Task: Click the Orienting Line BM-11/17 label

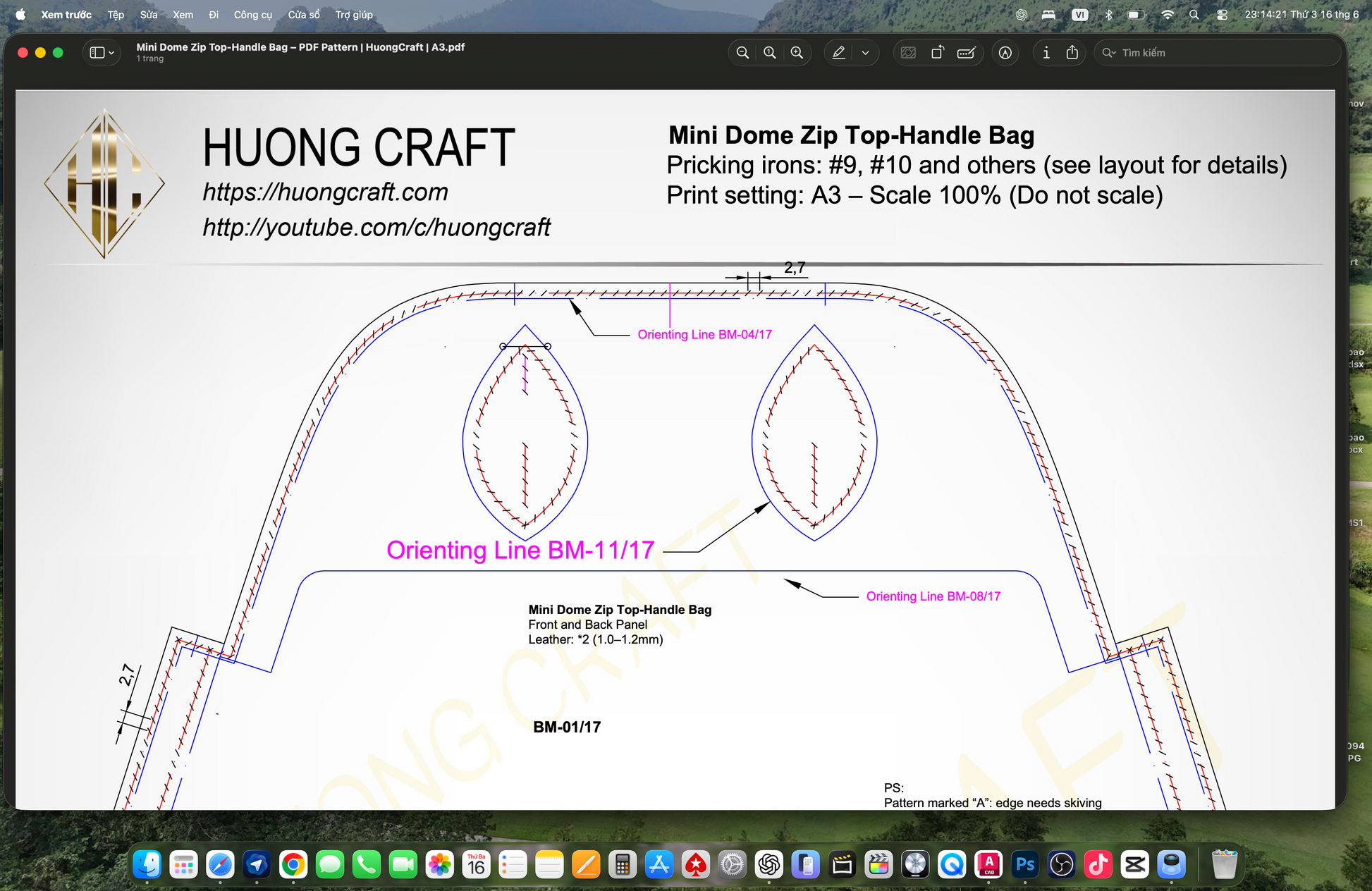Action: click(x=520, y=551)
